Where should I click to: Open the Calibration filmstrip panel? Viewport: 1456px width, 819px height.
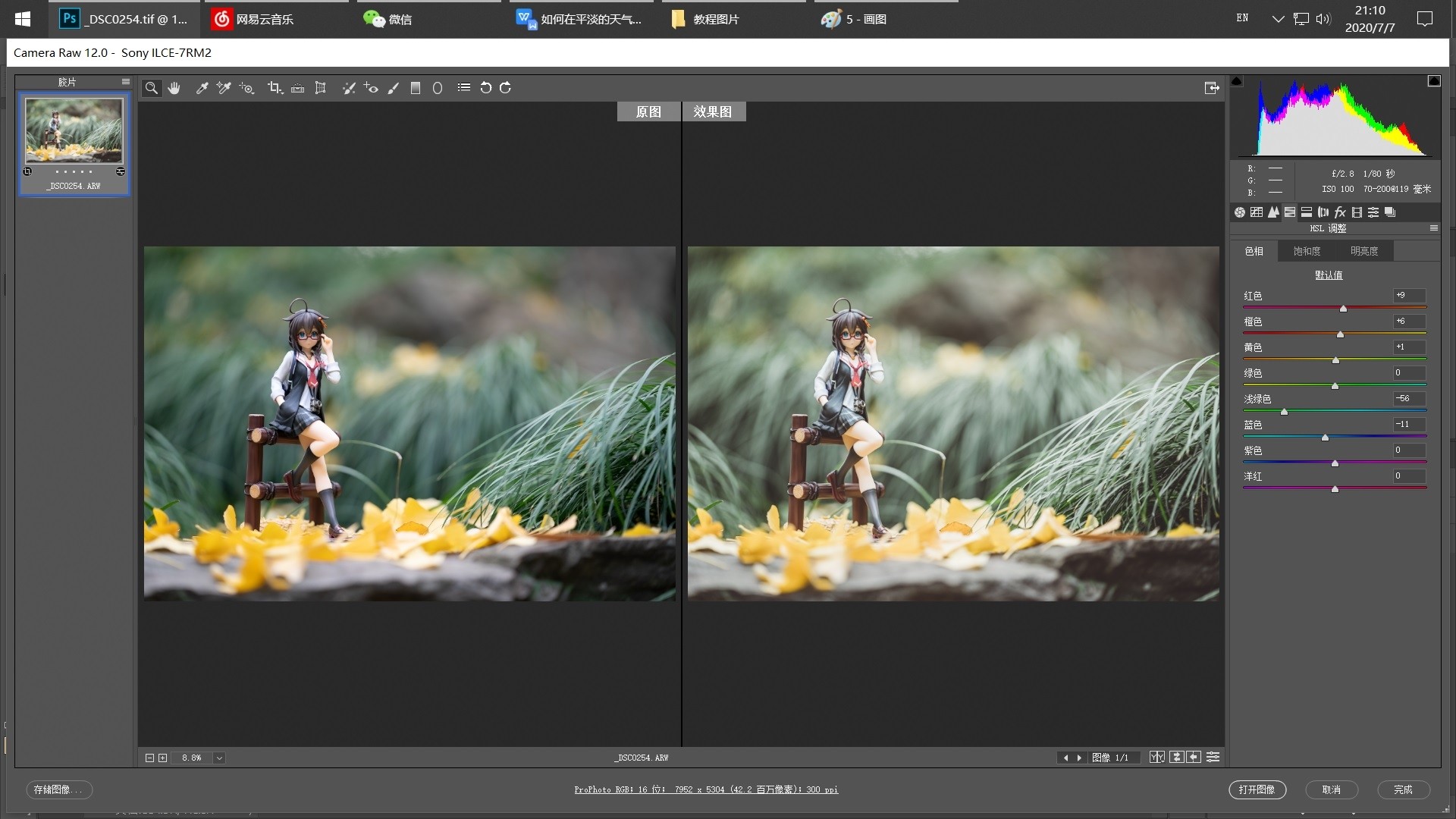tap(1357, 212)
